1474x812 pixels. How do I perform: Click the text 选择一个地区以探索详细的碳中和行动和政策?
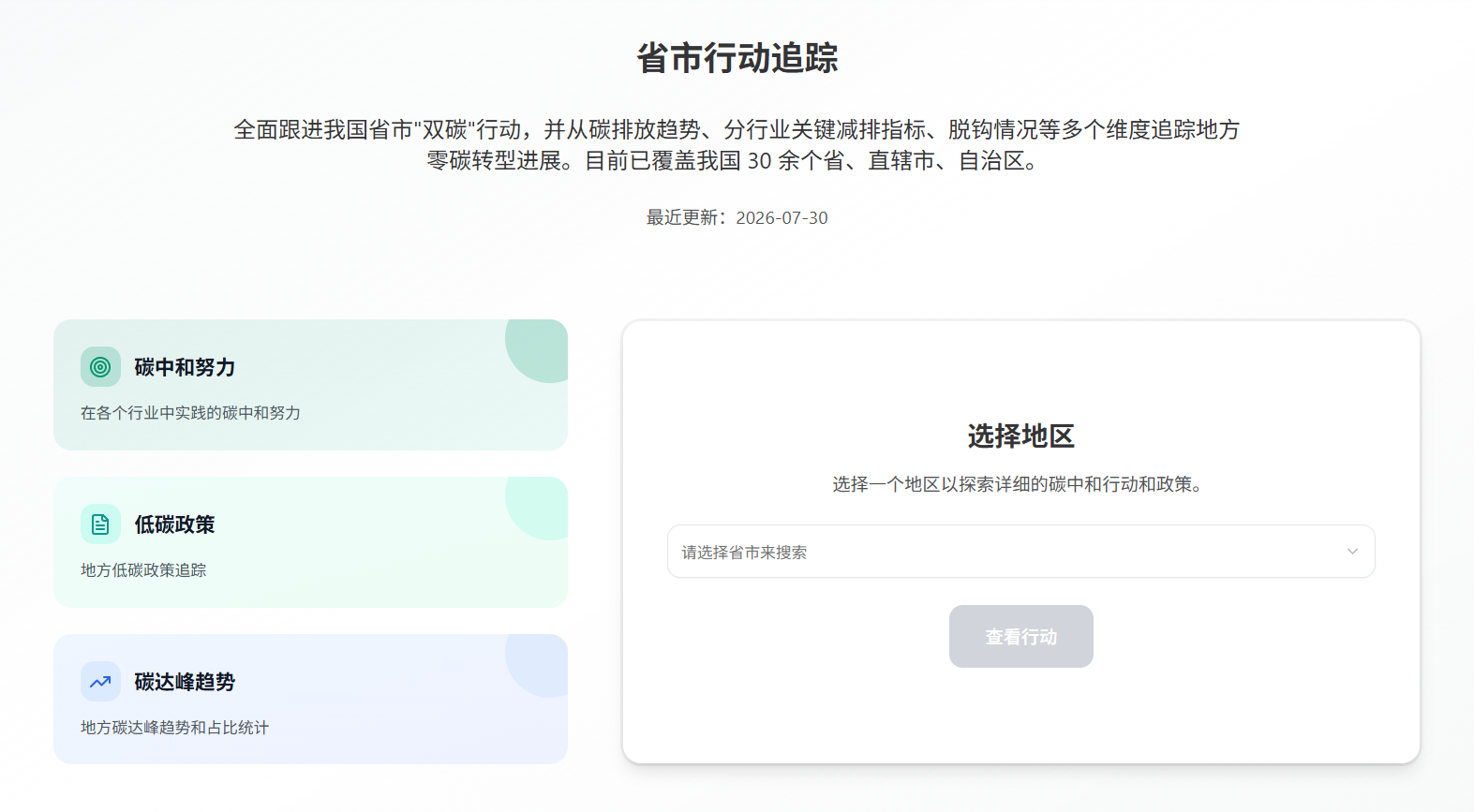(x=1020, y=484)
